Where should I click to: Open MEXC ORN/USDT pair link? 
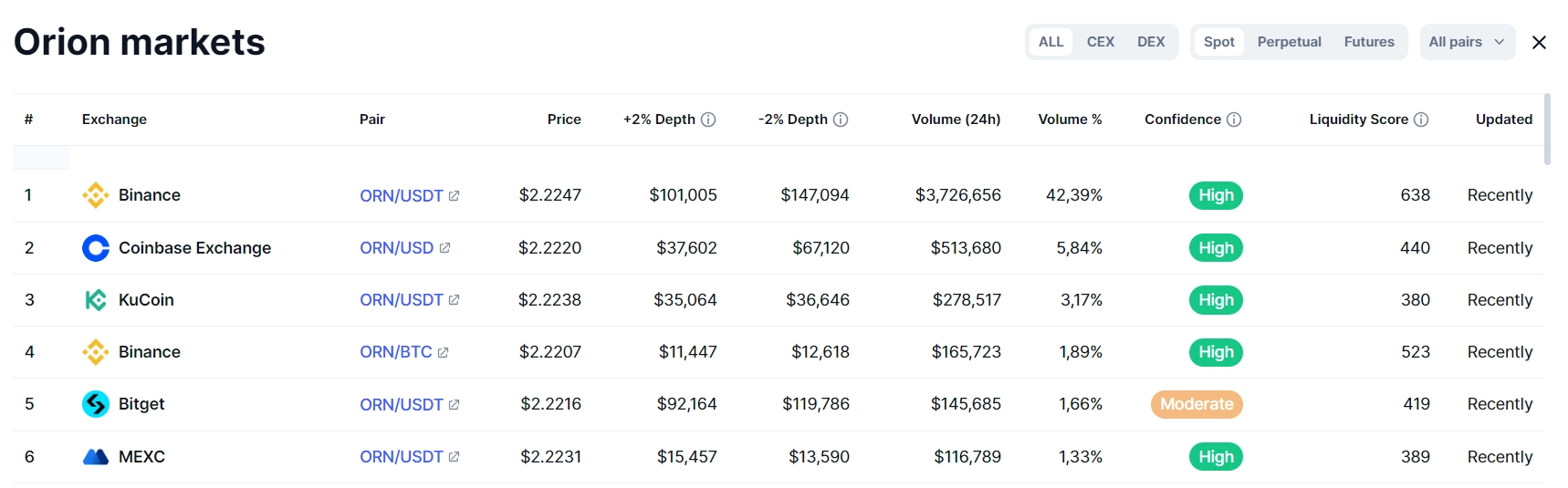[x=402, y=457]
